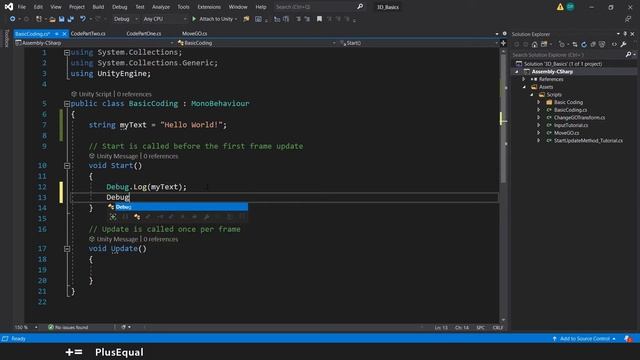Switch to the CodePartTwo.cs tab

click(x=88, y=33)
